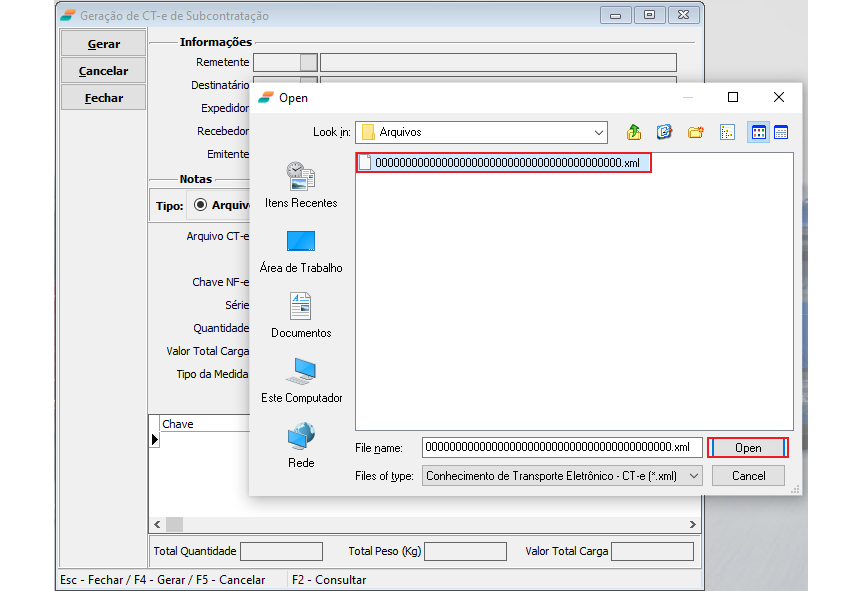The height and width of the screenshot is (591, 862).
Task: Cancel the Open file dialog
Action: 748,476
